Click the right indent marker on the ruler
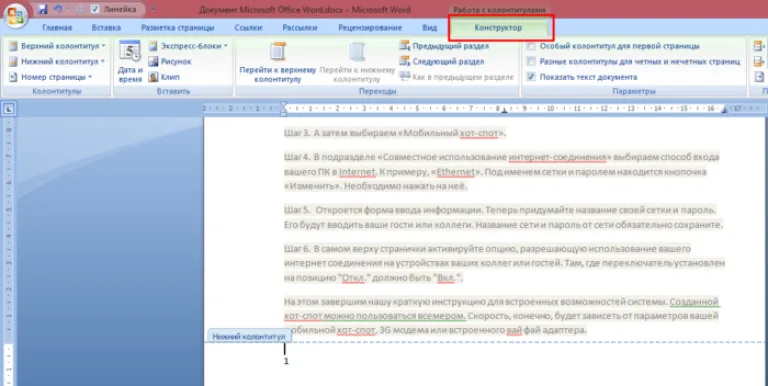The image size is (768, 386). pos(724,111)
